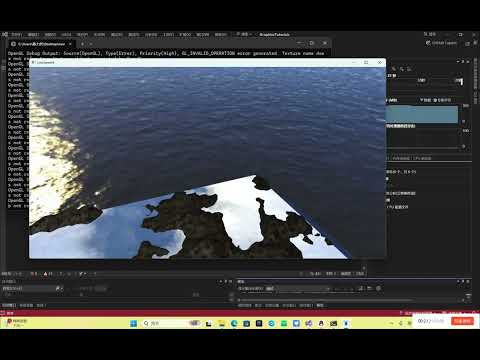The height and width of the screenshot is (360, 480).
Task: Open the weather widget on the taskbar
Action: click(x=17, y=323)
